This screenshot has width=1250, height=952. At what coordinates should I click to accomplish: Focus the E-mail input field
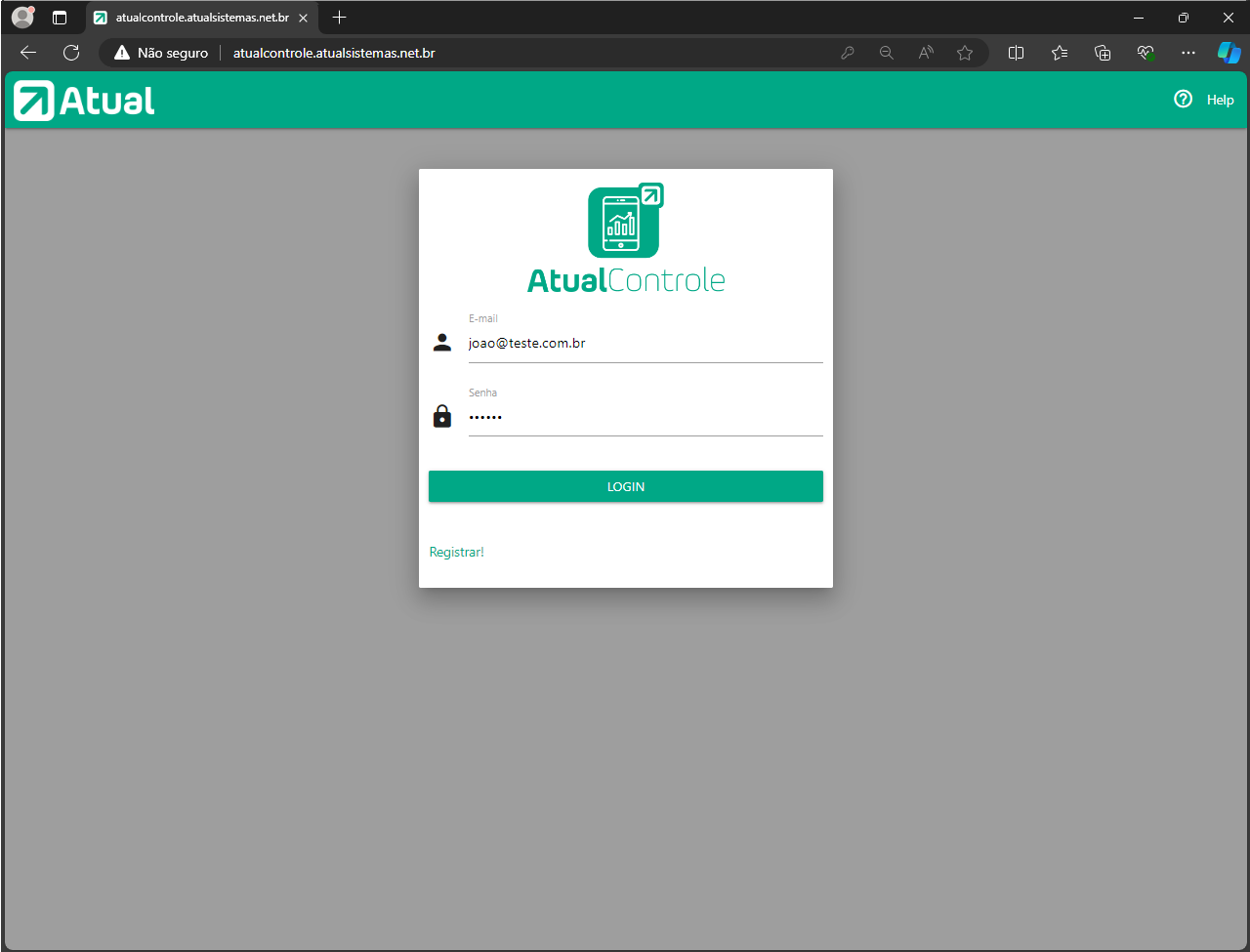tap(646, 344)
